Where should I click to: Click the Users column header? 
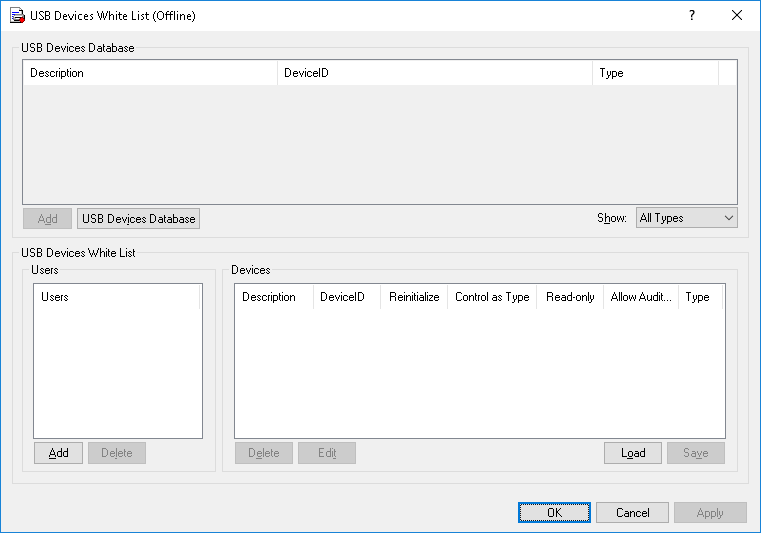[117, 297]
